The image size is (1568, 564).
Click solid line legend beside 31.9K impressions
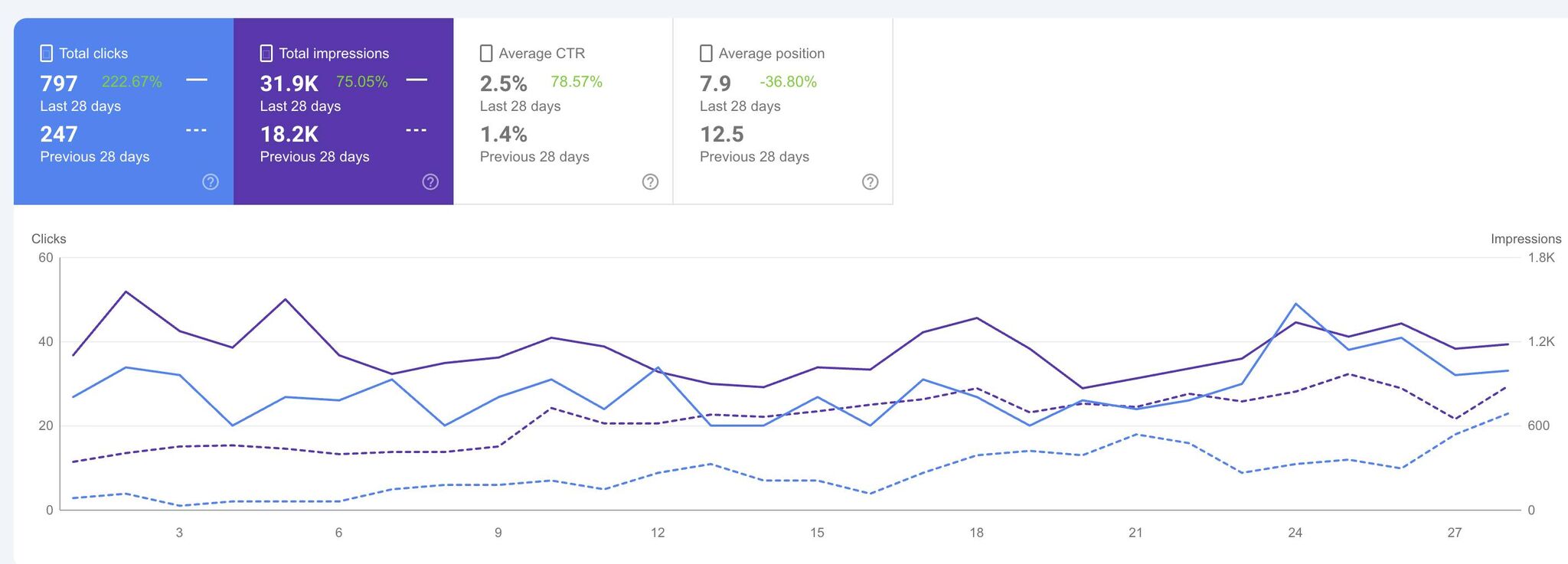416,80
